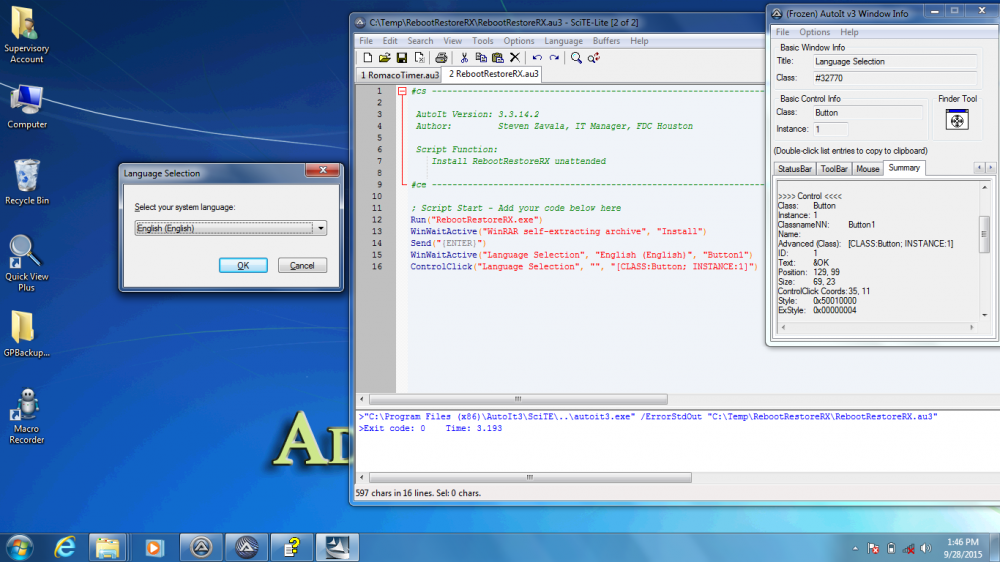Open Window Info File menu

coord(783,32)
